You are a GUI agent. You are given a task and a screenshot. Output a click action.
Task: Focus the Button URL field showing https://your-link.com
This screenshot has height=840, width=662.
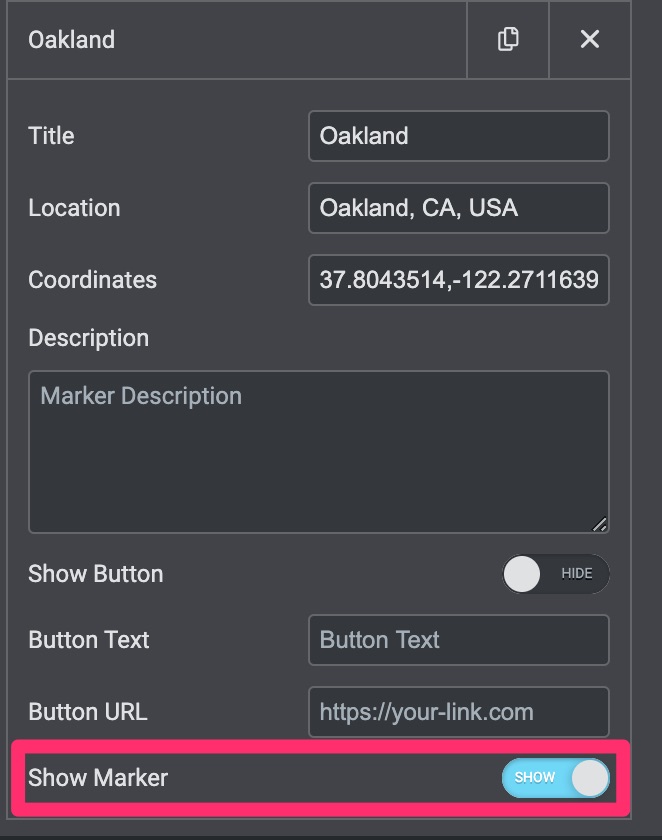pos(458,712)
